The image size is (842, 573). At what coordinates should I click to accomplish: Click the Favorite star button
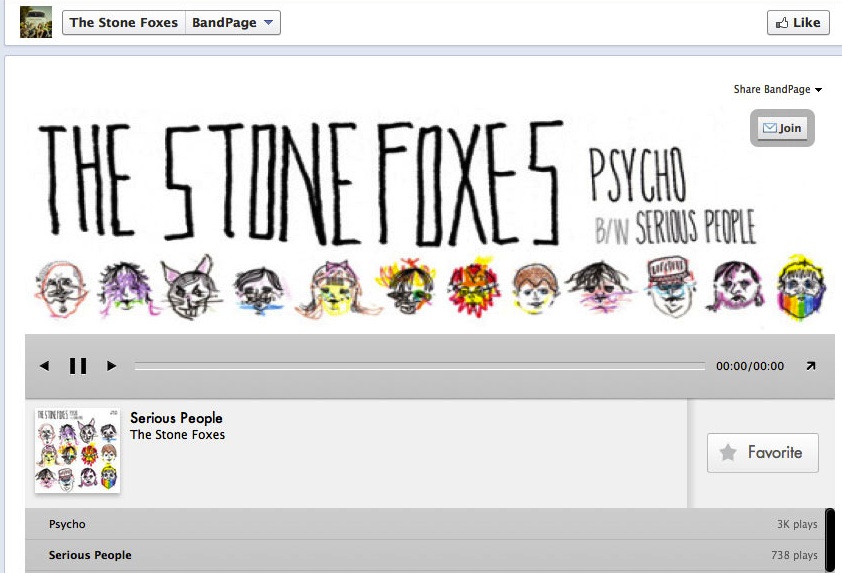(x=763, y=453)
